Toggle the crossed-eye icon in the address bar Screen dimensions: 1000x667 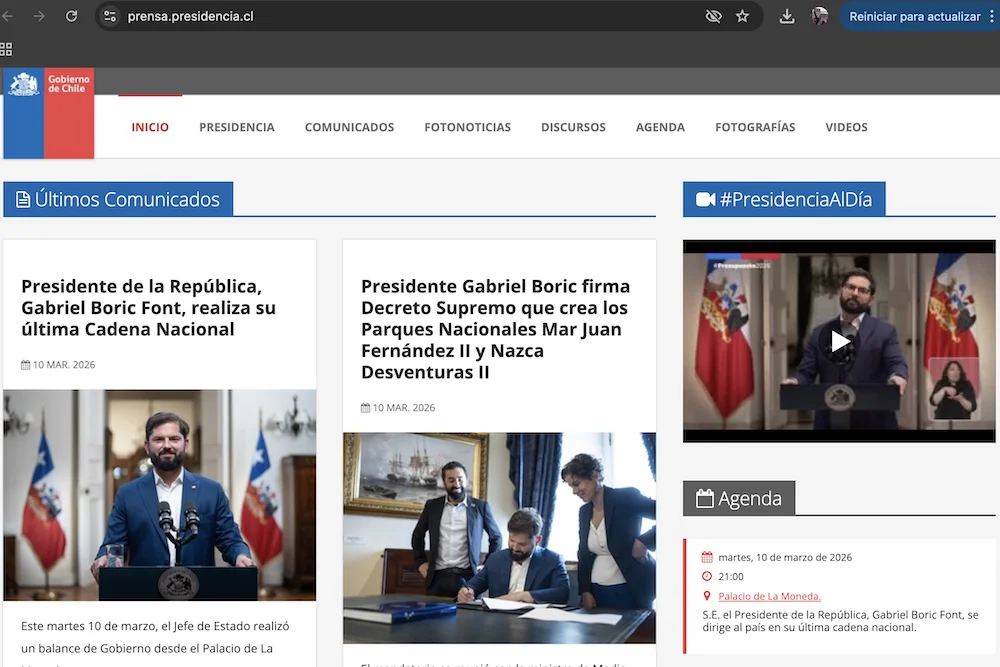tap(713, 16)
